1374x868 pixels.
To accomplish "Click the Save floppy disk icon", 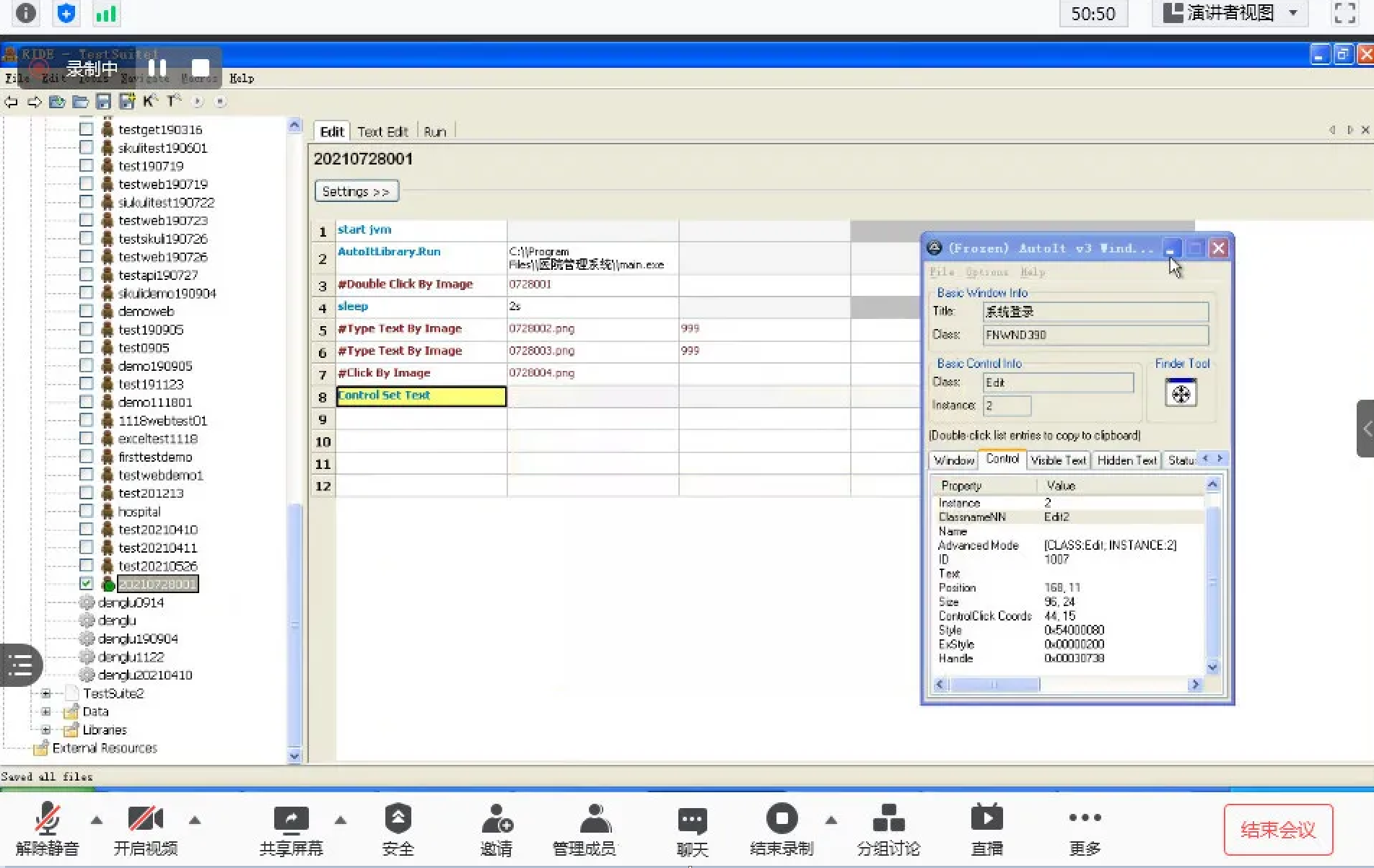I will tap(103, 102).
